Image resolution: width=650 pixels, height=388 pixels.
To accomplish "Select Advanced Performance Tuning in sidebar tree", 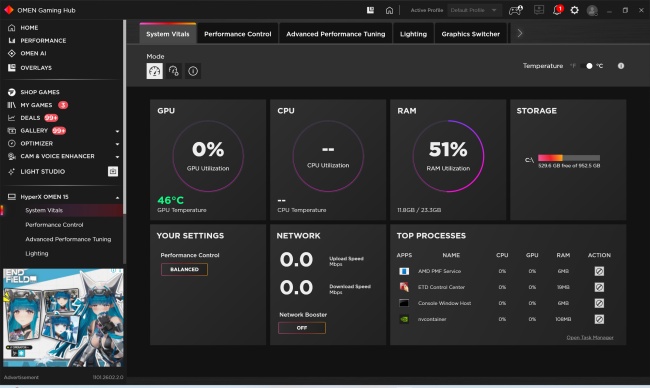I will (68, 239).
